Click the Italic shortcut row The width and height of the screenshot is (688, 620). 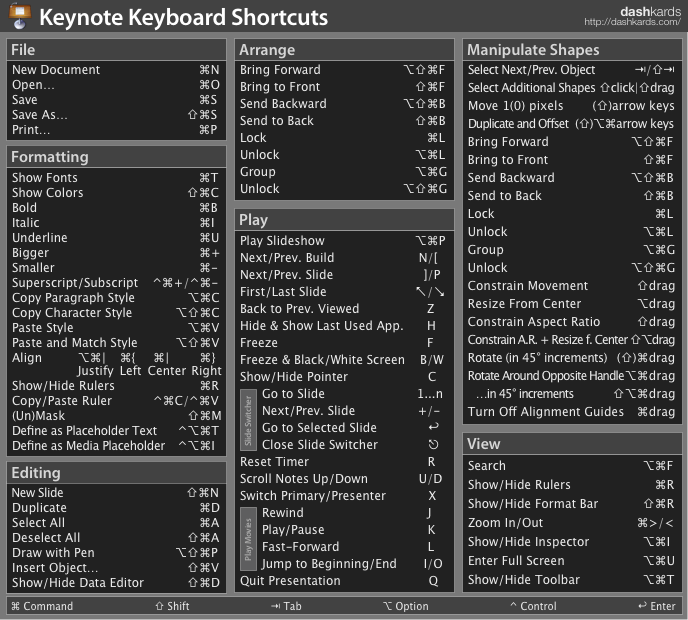coord(116,222)
